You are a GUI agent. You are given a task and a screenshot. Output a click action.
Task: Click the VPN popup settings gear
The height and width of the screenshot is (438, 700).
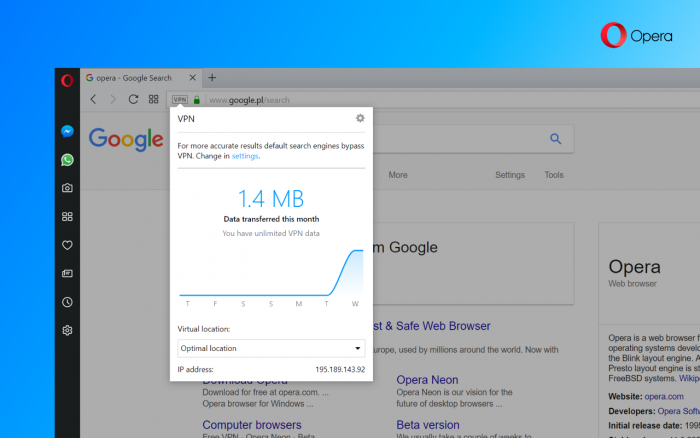360,118
